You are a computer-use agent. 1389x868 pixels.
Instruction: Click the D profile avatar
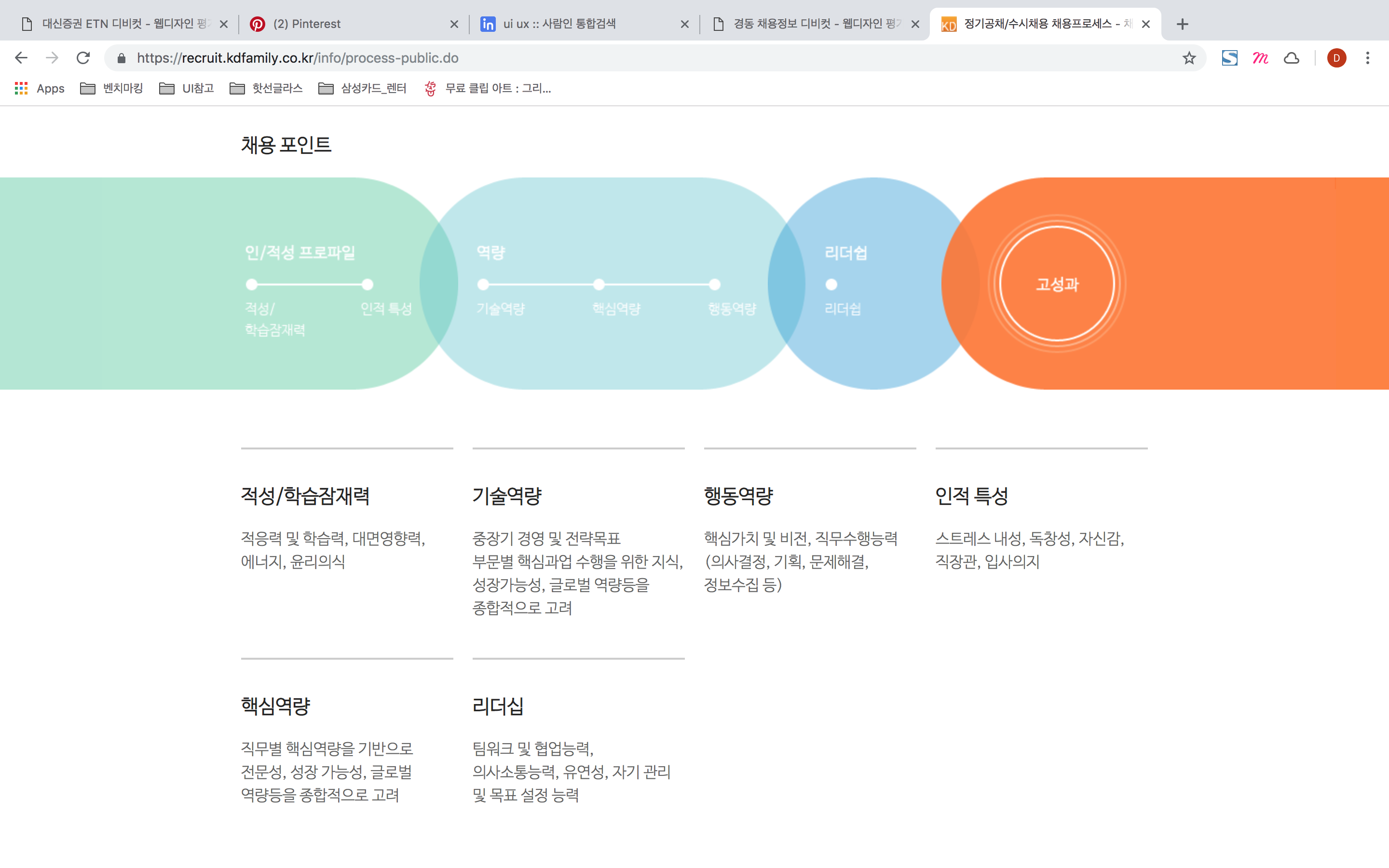pyautogui.click(x=1336, y=57)
